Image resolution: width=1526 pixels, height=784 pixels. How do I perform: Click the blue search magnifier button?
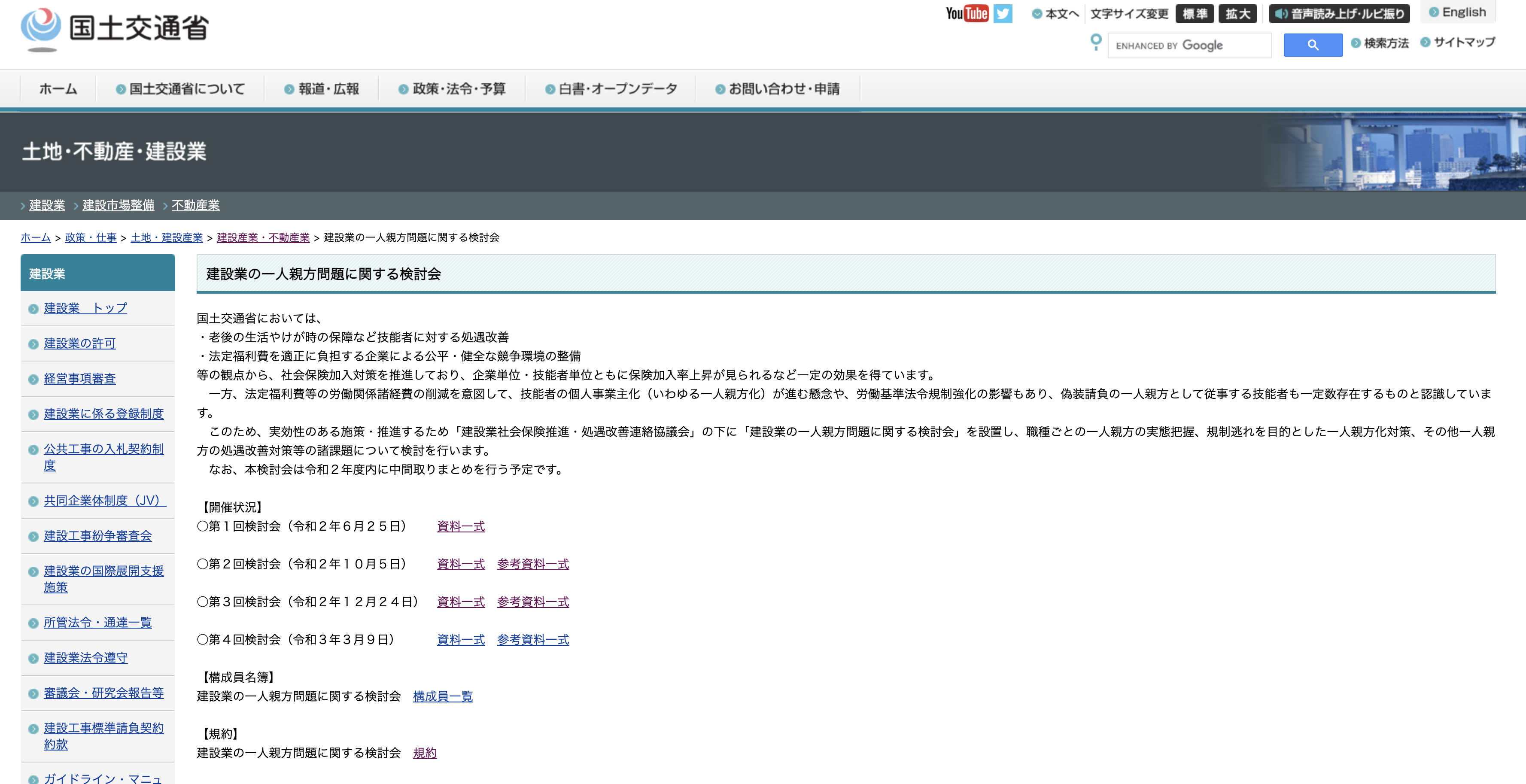pos(1312,45)
